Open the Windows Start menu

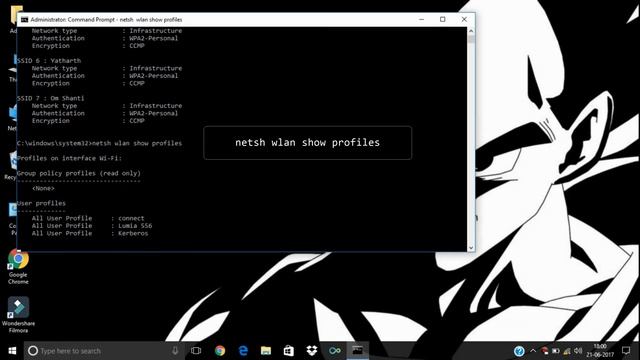tap(12, 351)
